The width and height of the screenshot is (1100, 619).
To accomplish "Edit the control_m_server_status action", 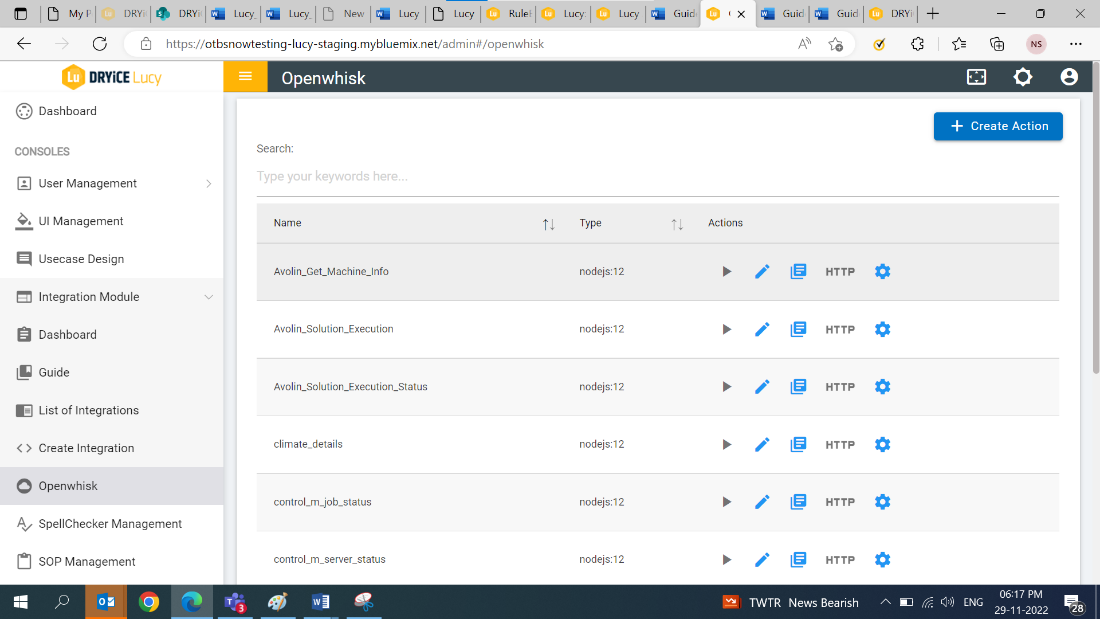I will [762, 559].
